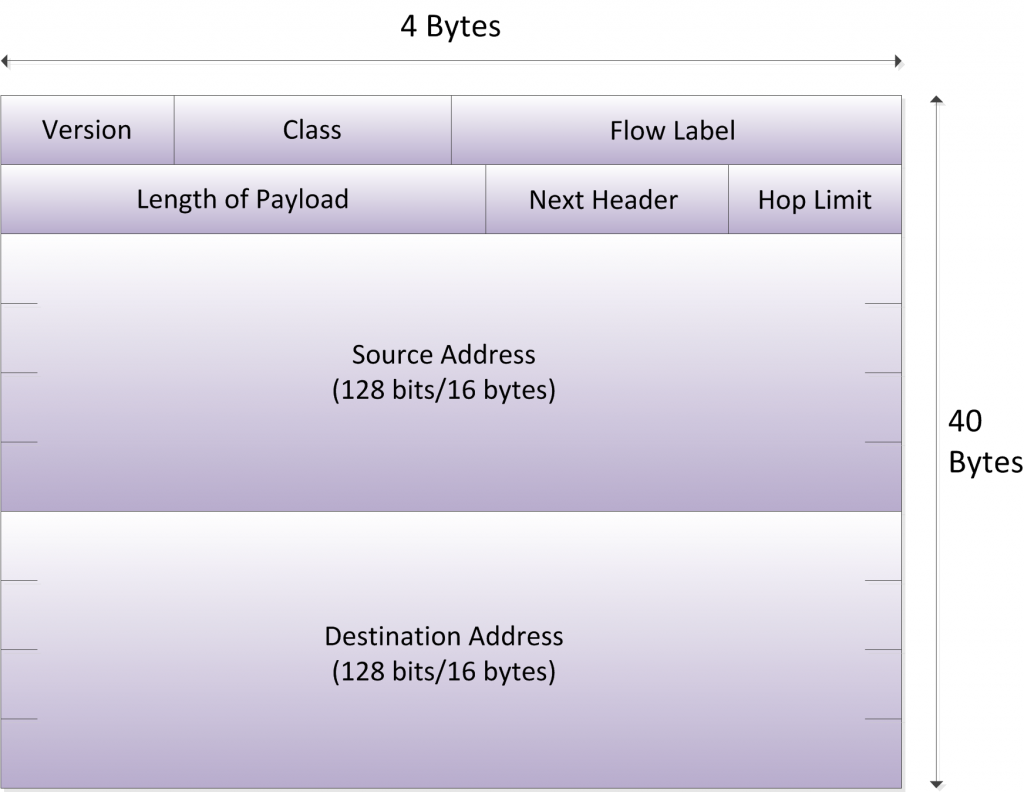The width and height of the screenshot is (1024, 792).
Task: Click top arrowhead of the height arrow
Action: 937,101
